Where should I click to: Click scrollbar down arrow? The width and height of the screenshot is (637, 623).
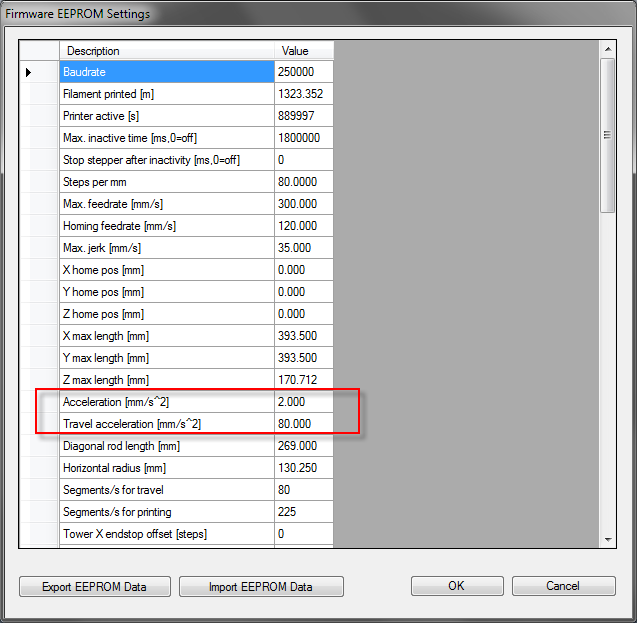pyautogui.click(x=607, y=539)
